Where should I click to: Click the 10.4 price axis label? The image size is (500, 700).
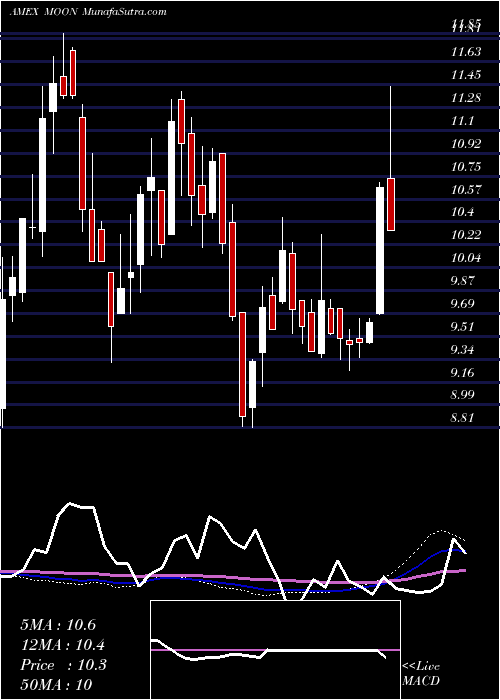[462, 212]
